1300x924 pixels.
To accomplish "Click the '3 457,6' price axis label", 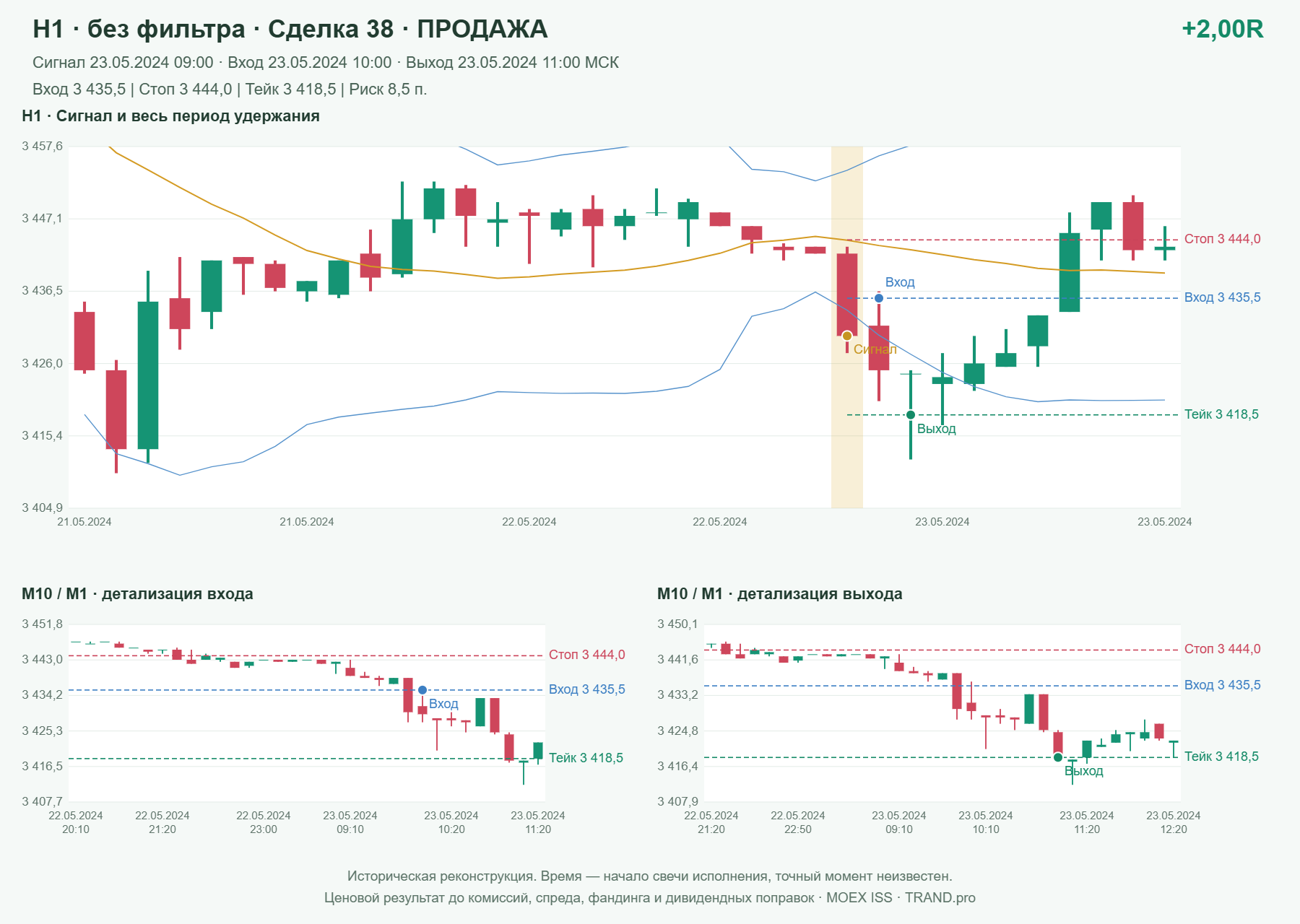I will (x=42, y=147).
